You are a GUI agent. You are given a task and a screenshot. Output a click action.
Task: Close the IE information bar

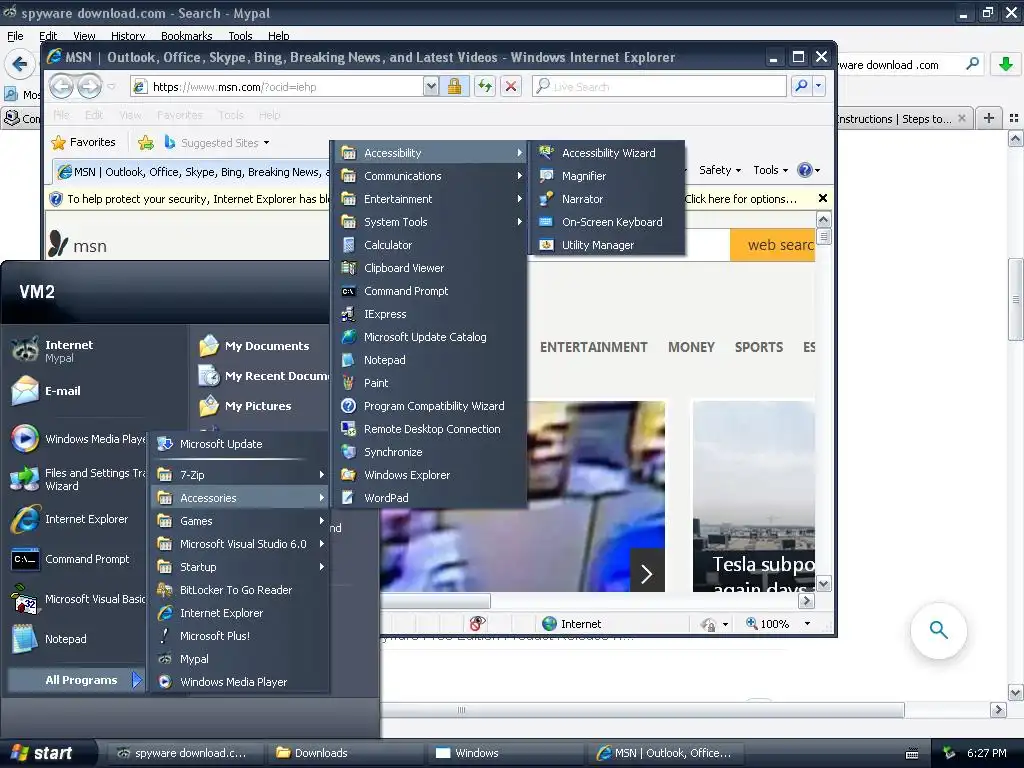pyautogui.click(x=823, y=199)
